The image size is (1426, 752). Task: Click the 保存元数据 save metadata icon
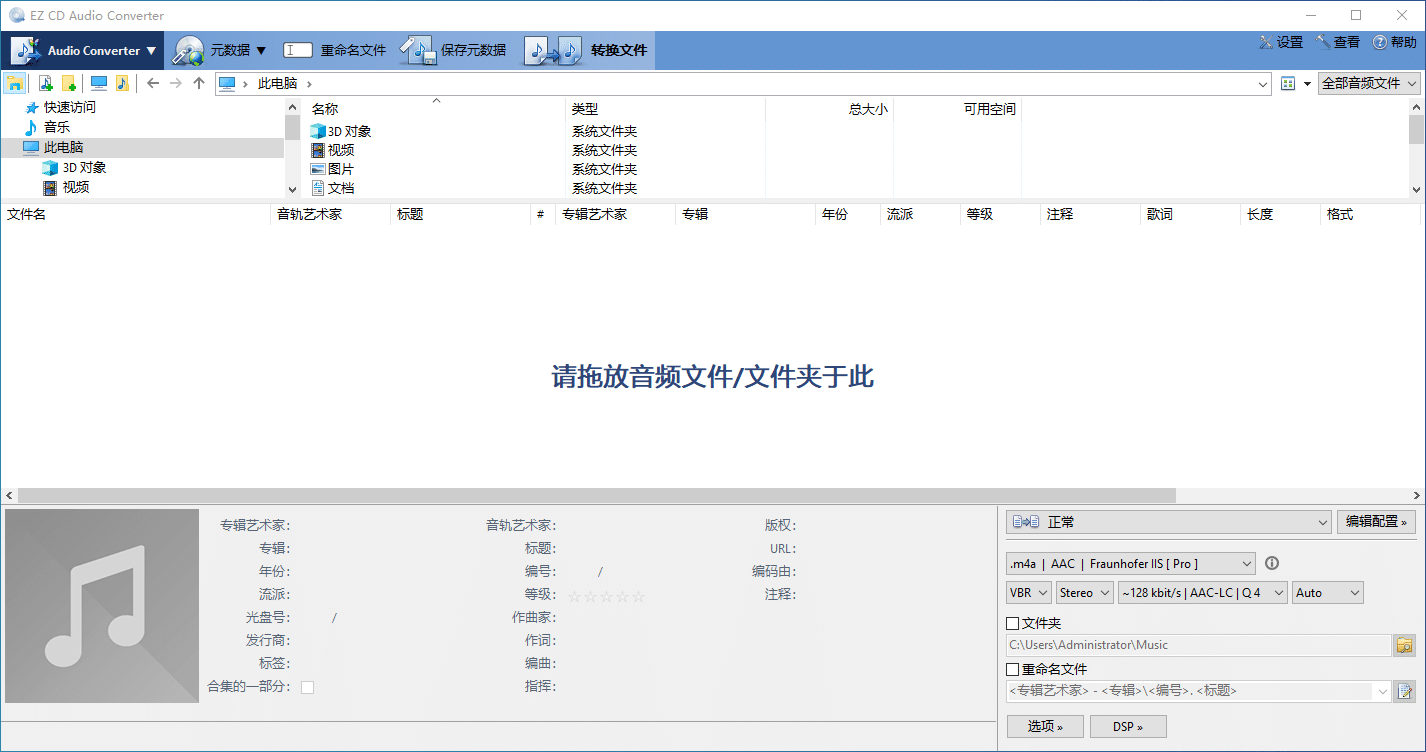pos(418,50)
